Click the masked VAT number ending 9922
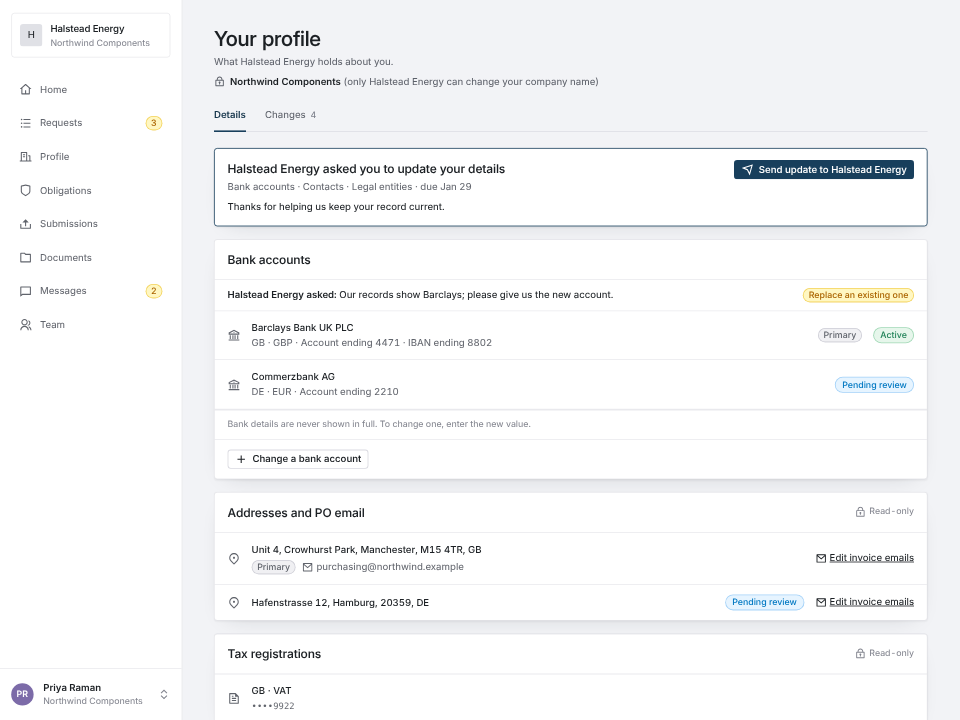960x720 pixels. pyautogui.click(x=273, y=706)
